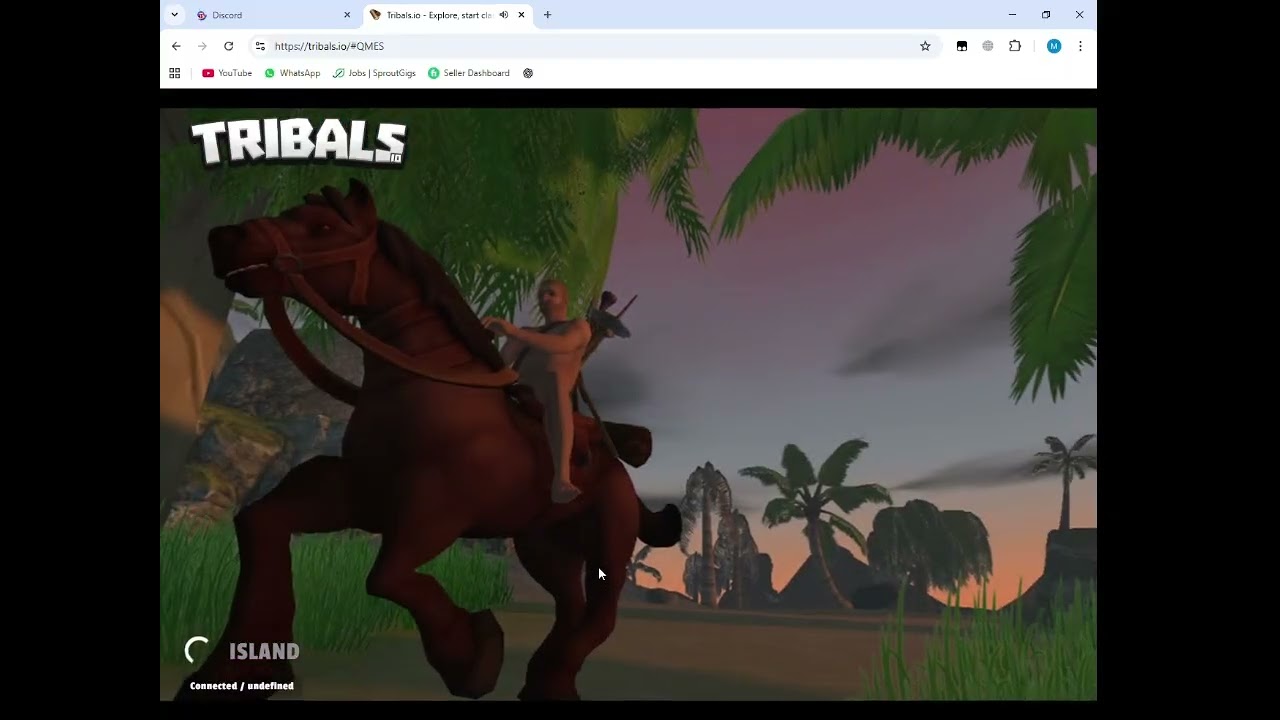
Task: Open Chrome three-dot menu
Action: [x=1080, y=46]
